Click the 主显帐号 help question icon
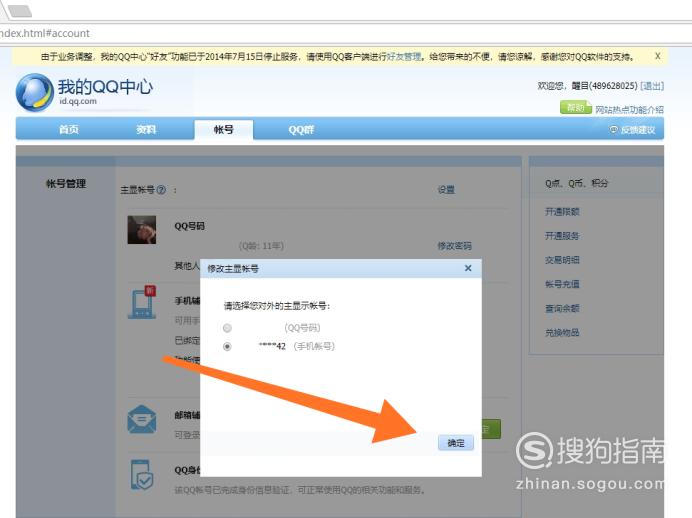This screenshot has width=692, height=518. pyautogui.click(x=161, y=190)
